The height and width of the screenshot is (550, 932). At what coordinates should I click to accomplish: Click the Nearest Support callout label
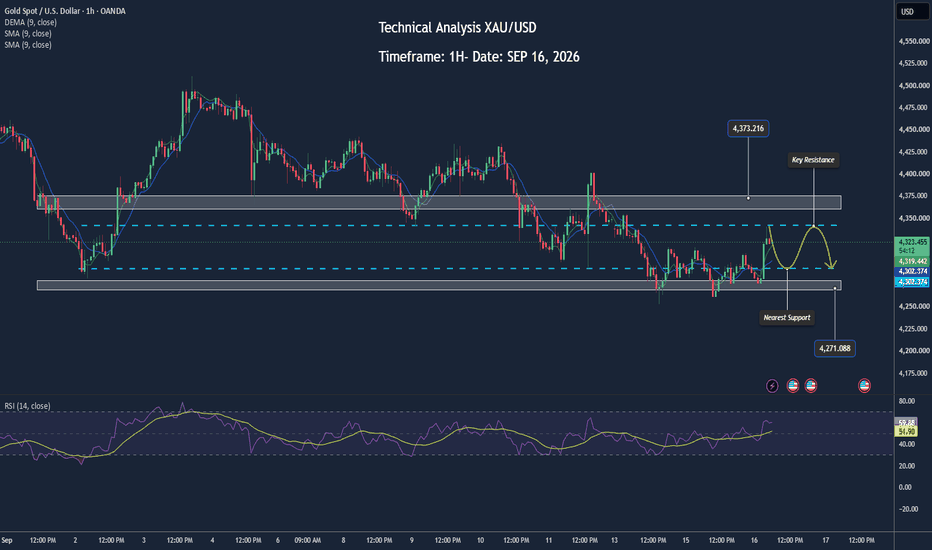coord(787,318)
